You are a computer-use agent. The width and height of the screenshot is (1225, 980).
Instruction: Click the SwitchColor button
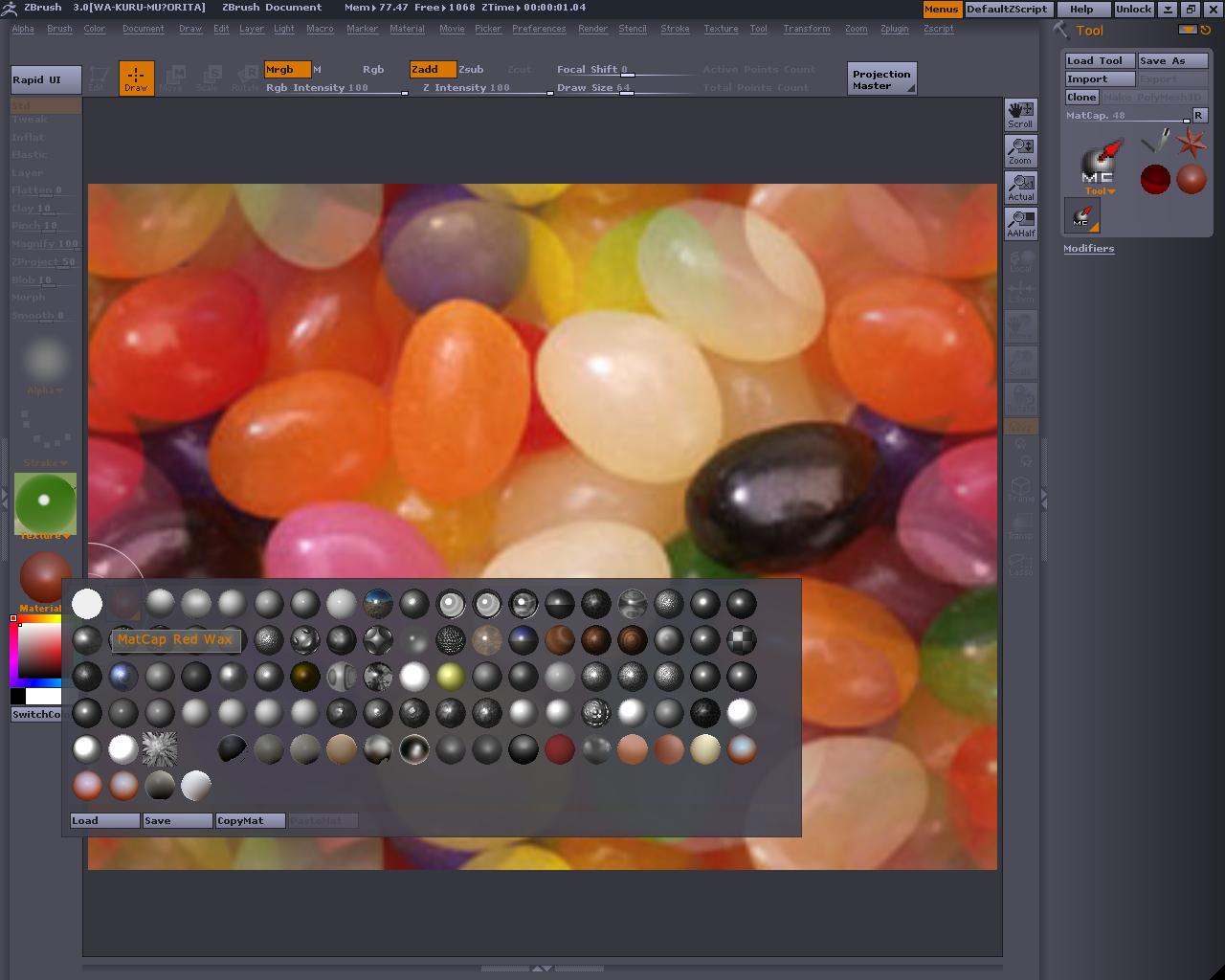[36, 714]
